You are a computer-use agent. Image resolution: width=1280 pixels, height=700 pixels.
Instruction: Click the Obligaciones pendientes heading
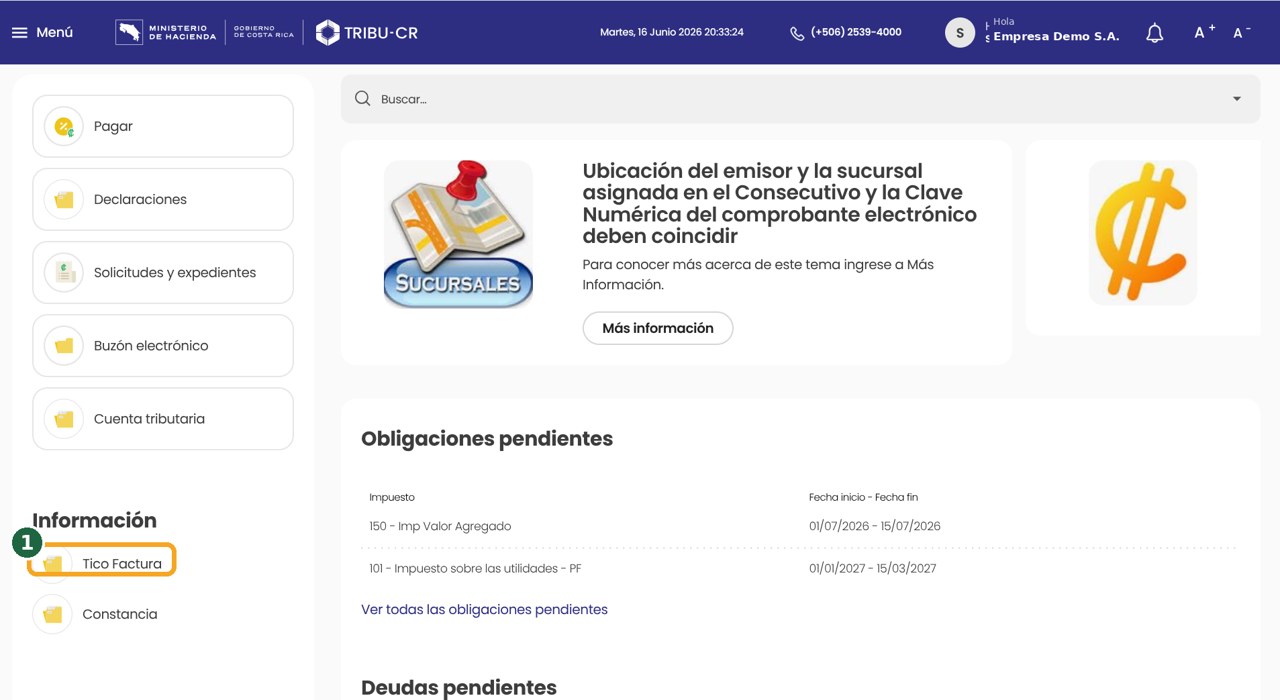coord(487,439)
